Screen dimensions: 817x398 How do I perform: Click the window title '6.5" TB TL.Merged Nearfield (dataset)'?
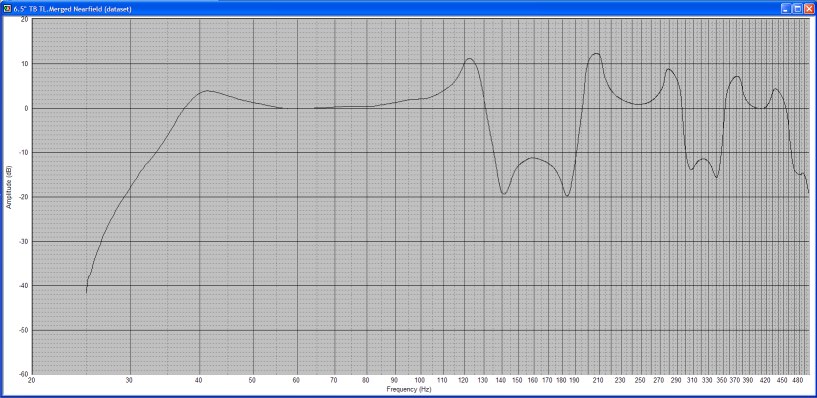(72, 9)
